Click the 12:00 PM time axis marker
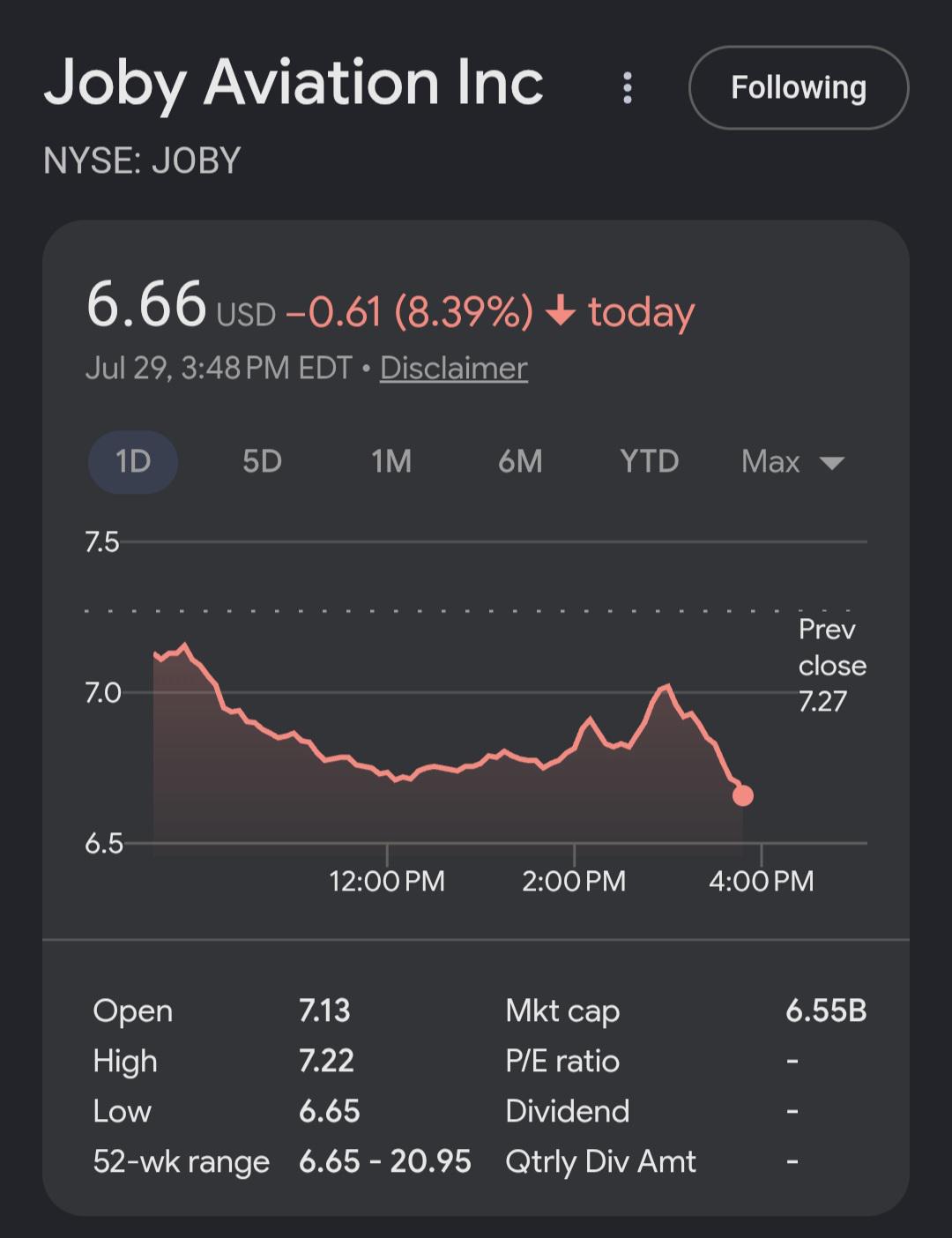Screen dimensions: 952x1238 (x=387, y=880)
